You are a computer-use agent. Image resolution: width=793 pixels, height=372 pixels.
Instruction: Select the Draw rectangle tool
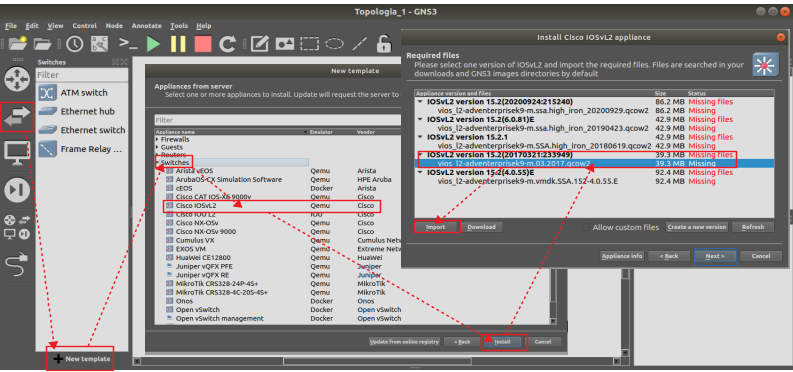click(x=309, y=43)
